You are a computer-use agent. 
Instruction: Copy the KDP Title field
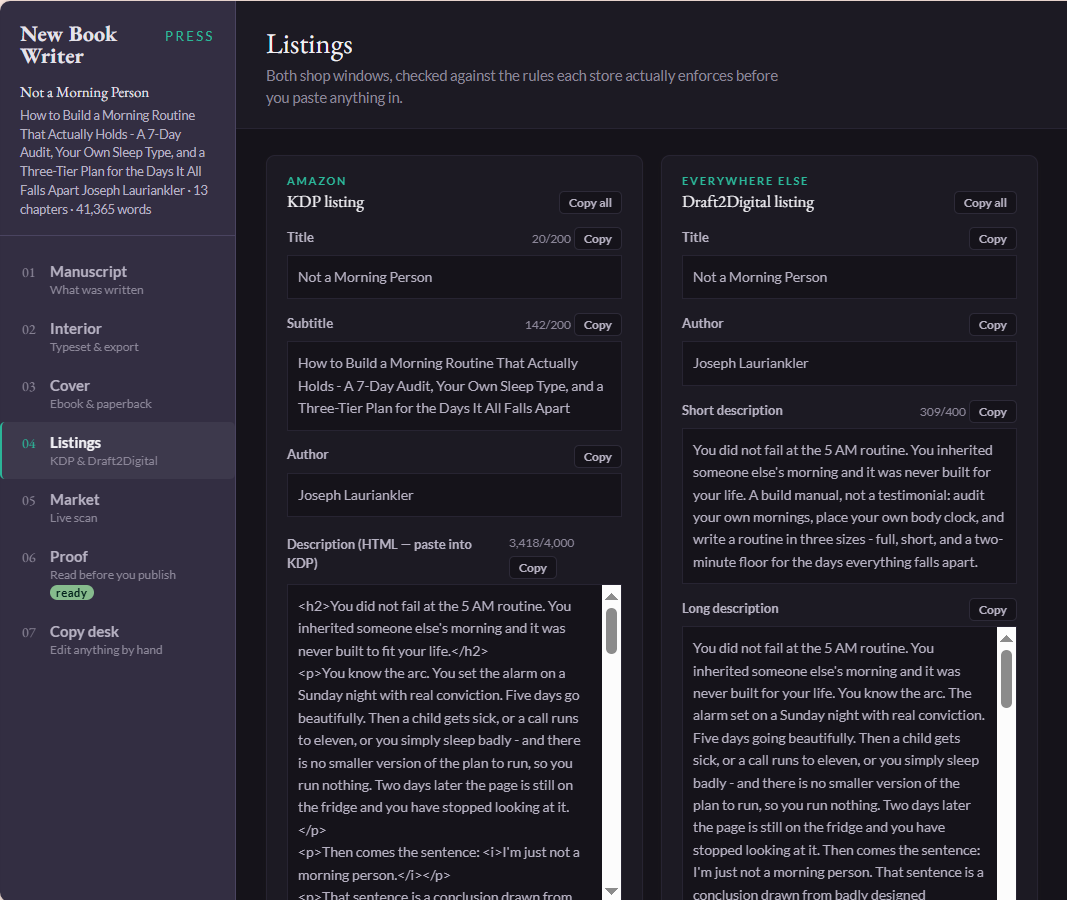pyautogui.click(x=597, y=239)
